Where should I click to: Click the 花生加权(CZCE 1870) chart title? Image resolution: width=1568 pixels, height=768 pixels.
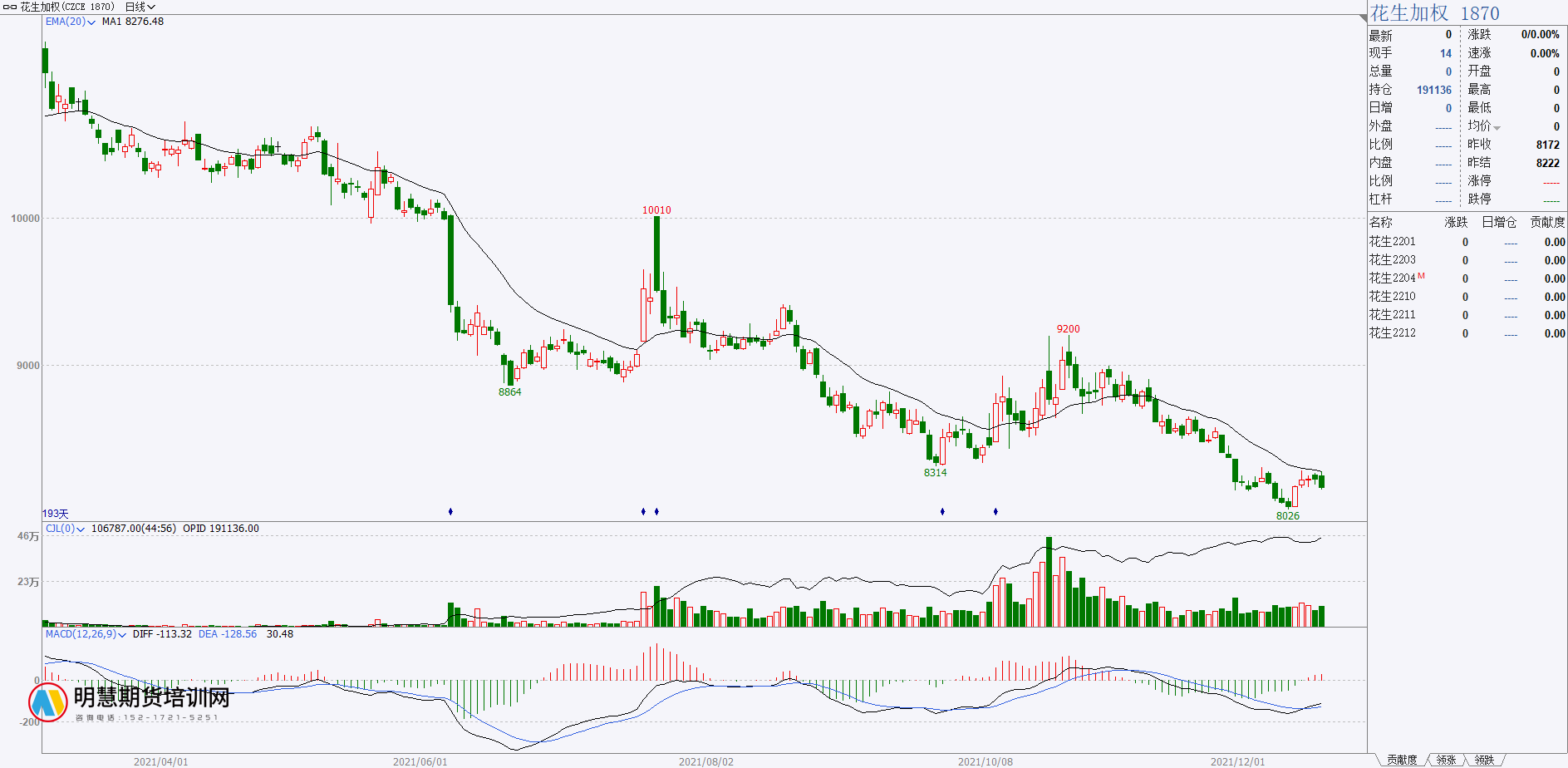pos(67,7)
